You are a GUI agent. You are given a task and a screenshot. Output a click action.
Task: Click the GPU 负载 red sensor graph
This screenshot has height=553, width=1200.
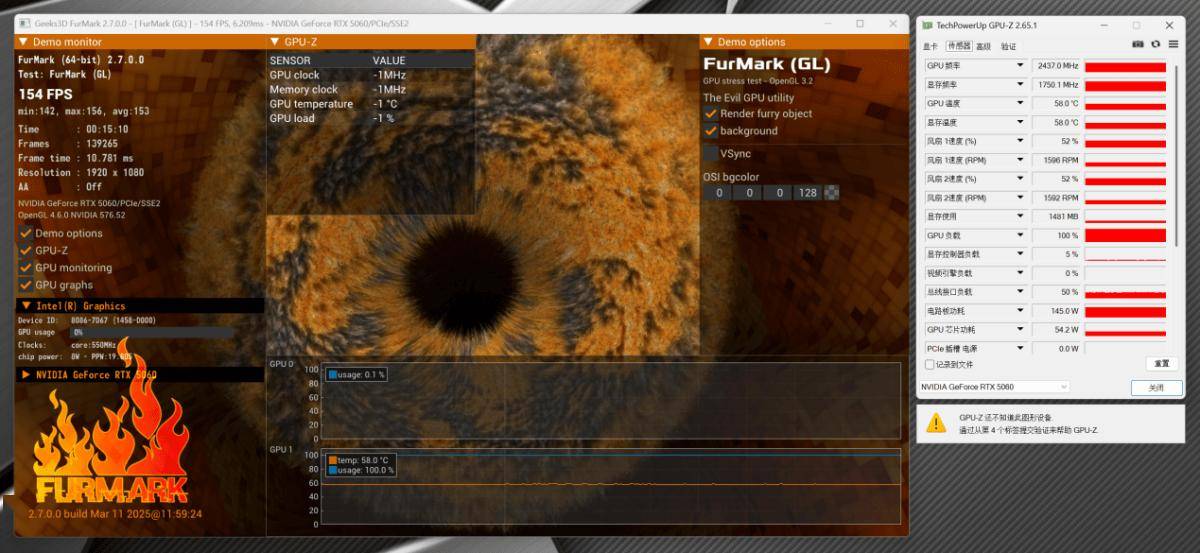(x=1125, y=236)
